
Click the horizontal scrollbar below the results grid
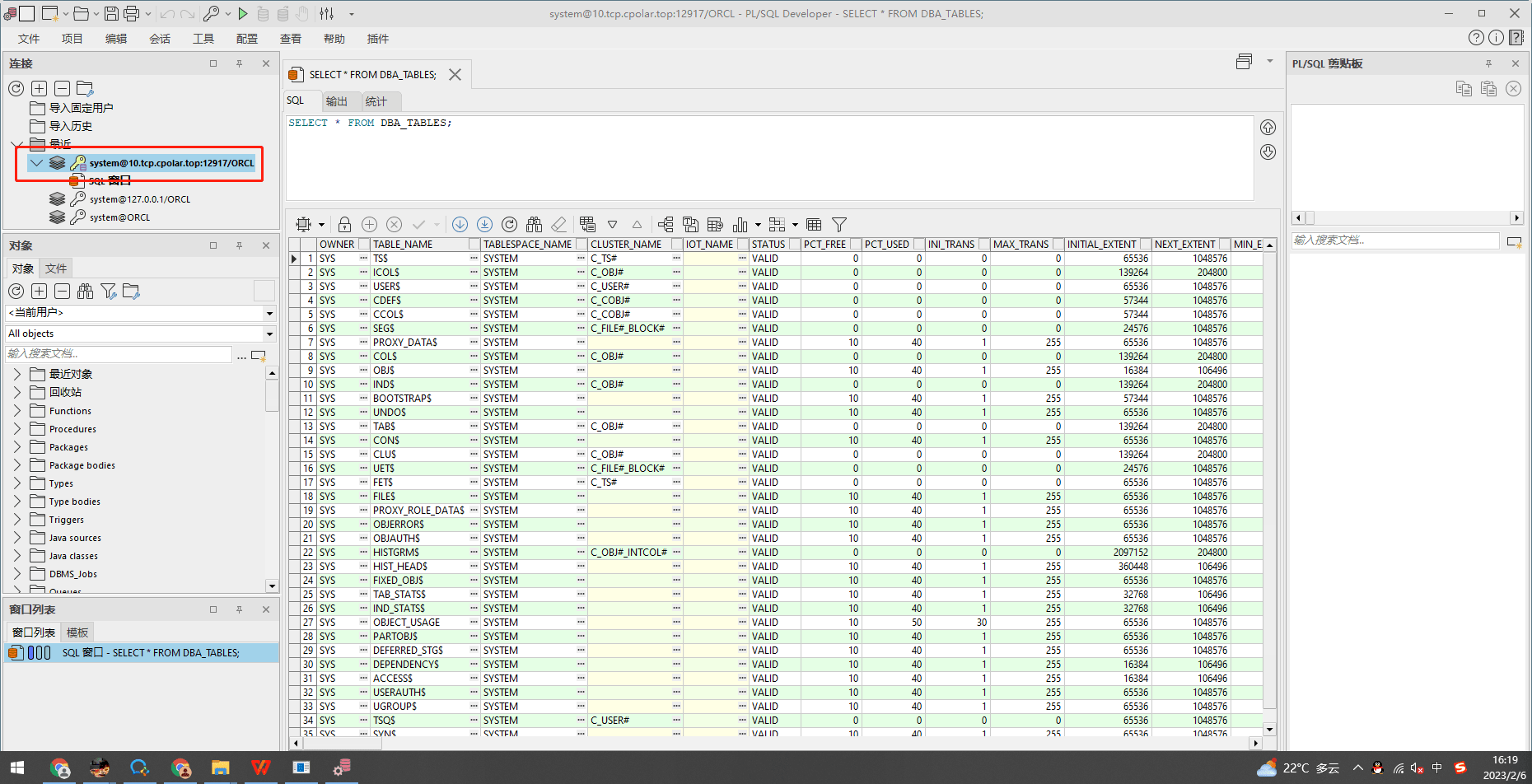point(774,743)
